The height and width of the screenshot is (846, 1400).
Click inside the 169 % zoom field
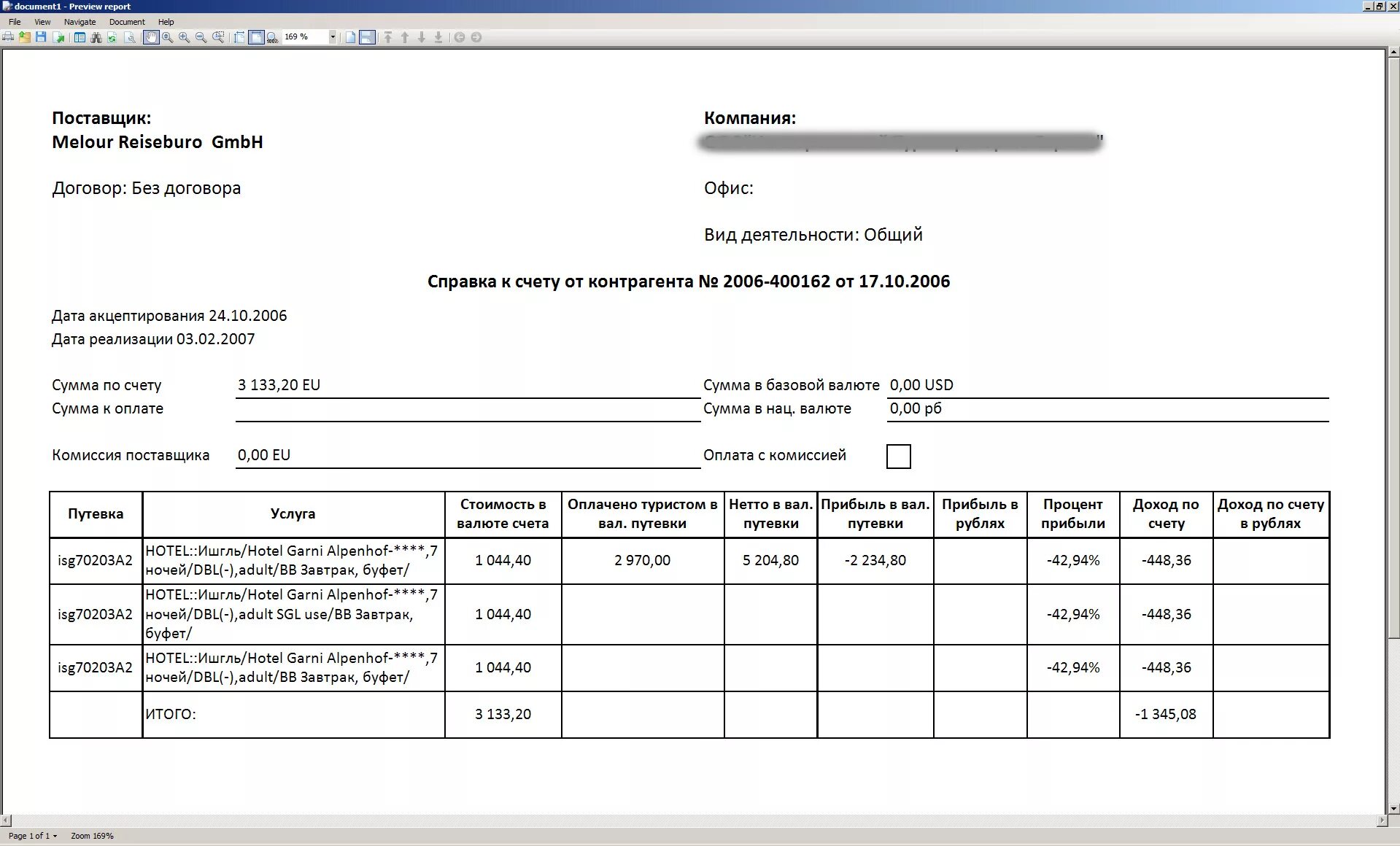coord(305,37)
